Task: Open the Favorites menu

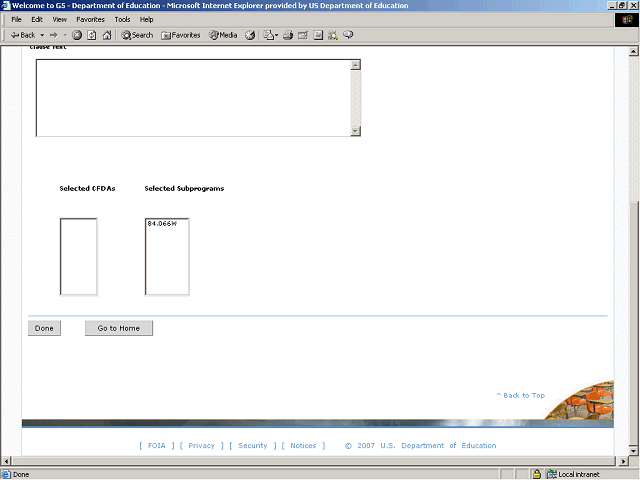Action: (x=90, y=19)
